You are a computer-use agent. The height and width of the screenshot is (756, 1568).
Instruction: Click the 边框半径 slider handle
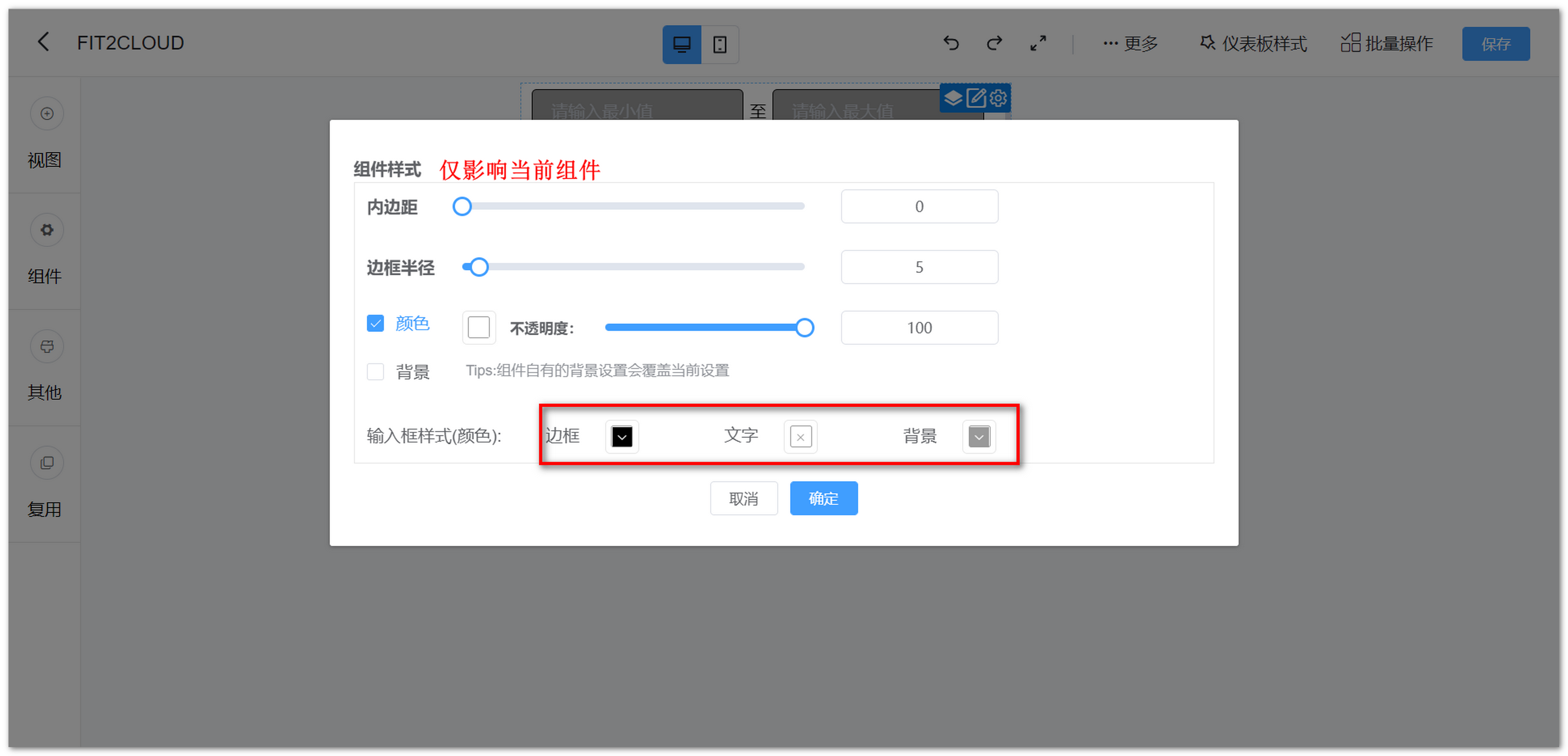(479, 267)
